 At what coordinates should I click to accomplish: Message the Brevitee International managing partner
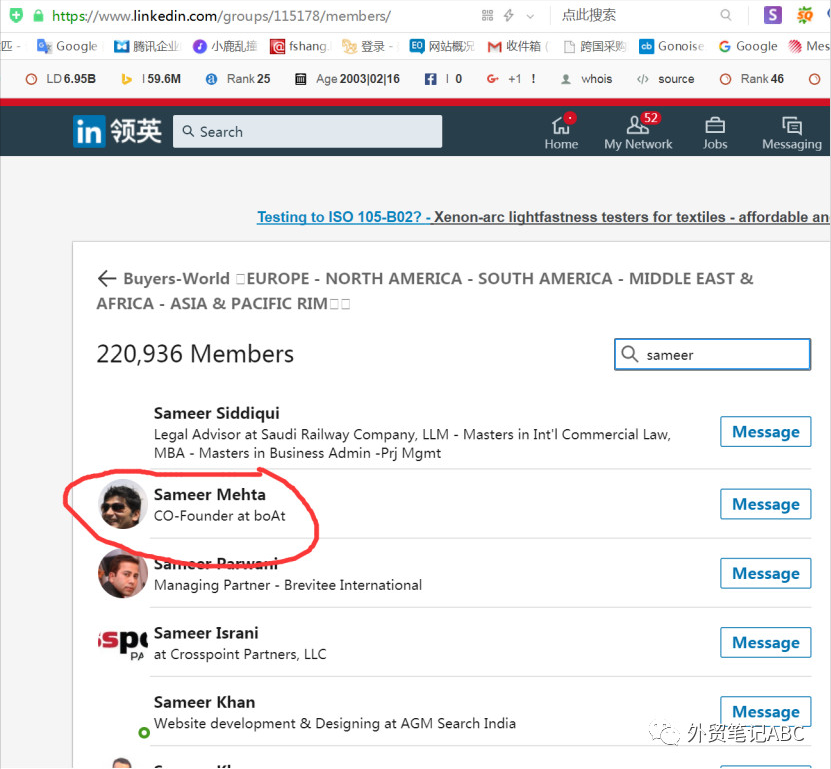coord(765,573)
